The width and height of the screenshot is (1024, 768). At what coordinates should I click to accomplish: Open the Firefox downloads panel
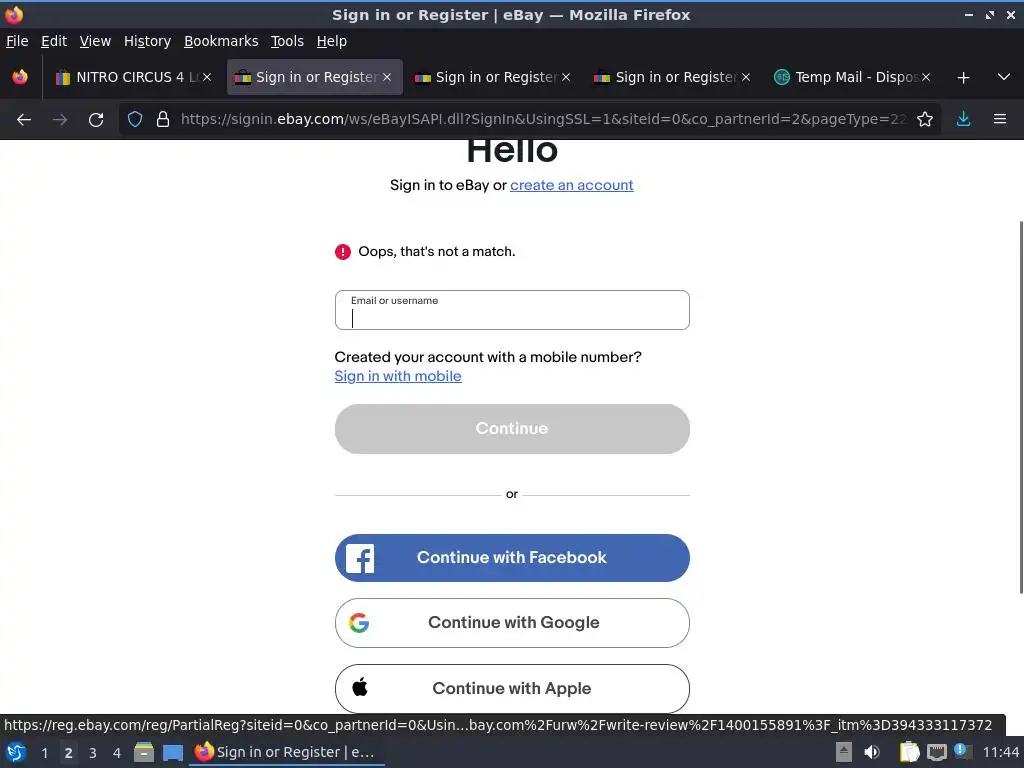tap(963, 119)
